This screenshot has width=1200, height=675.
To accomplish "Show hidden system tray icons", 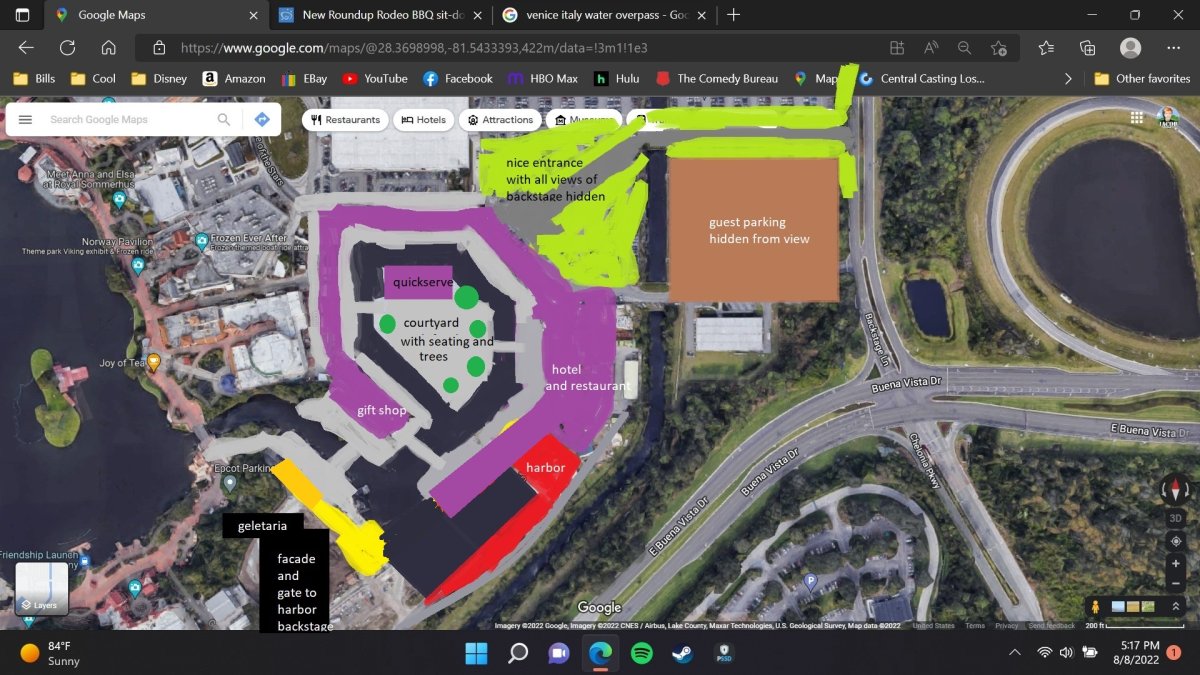I will 1015,653.
